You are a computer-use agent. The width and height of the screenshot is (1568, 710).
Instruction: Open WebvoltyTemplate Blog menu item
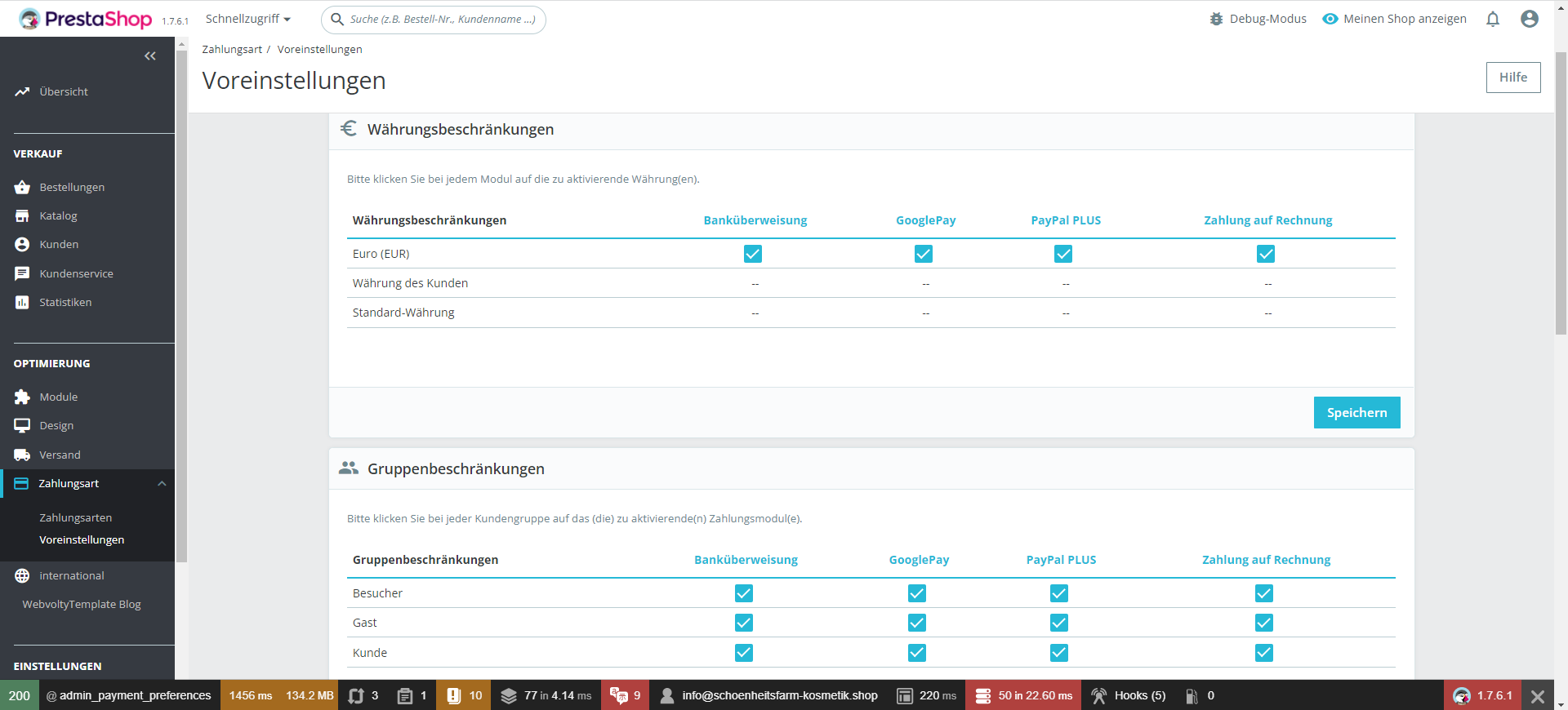(82, 604)
